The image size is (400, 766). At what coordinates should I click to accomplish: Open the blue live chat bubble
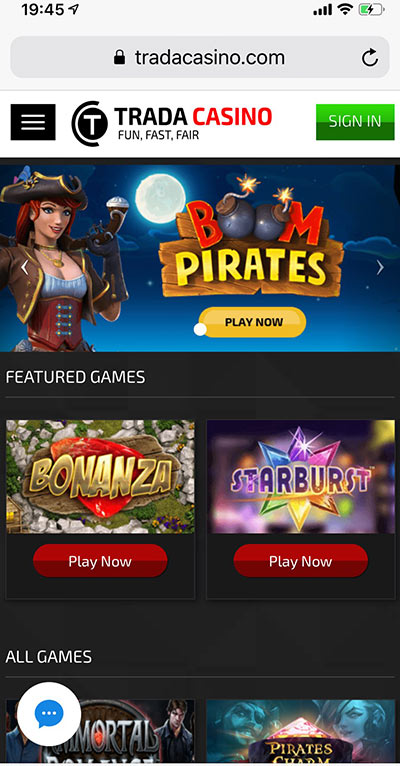coord(49,714)
